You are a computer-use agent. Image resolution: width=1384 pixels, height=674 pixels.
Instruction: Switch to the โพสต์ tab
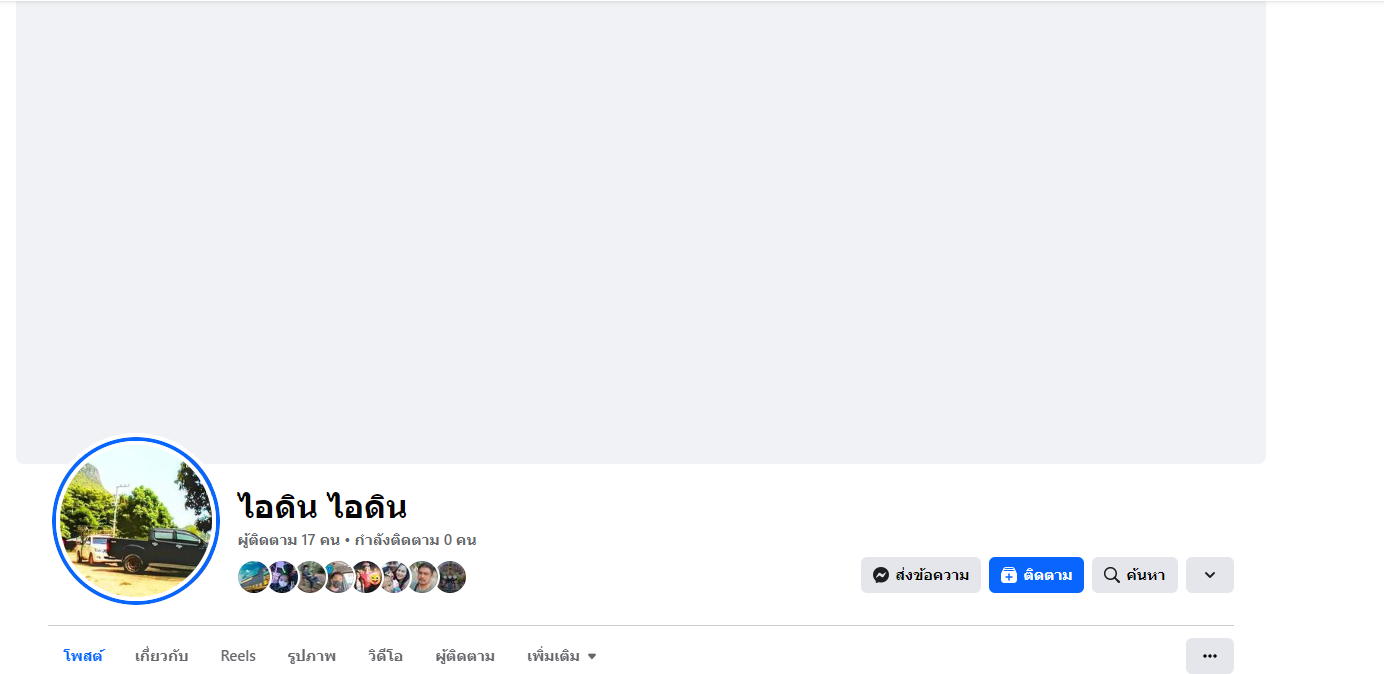[83, 656]
